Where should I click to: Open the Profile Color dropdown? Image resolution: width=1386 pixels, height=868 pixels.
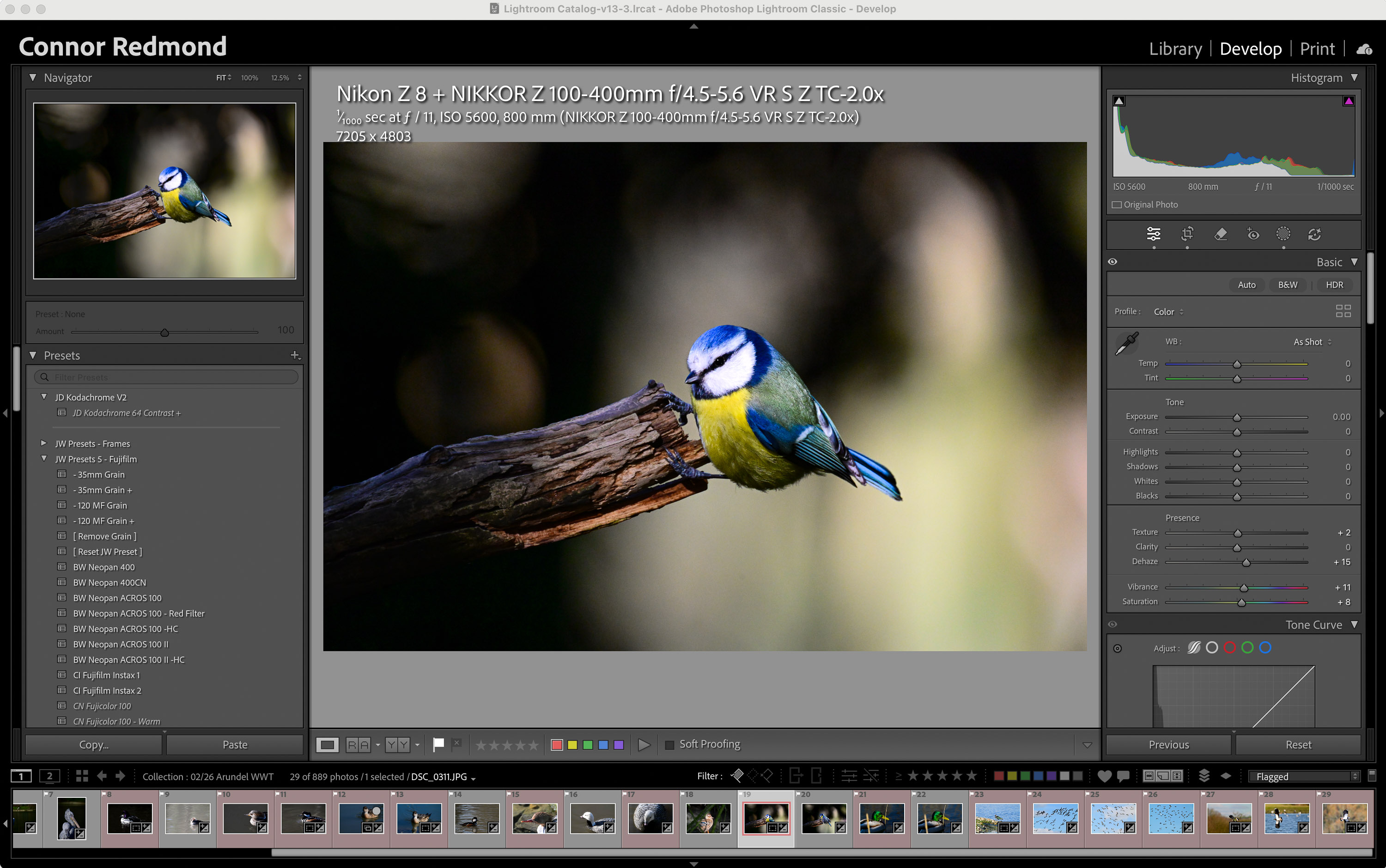point(1168,311)
